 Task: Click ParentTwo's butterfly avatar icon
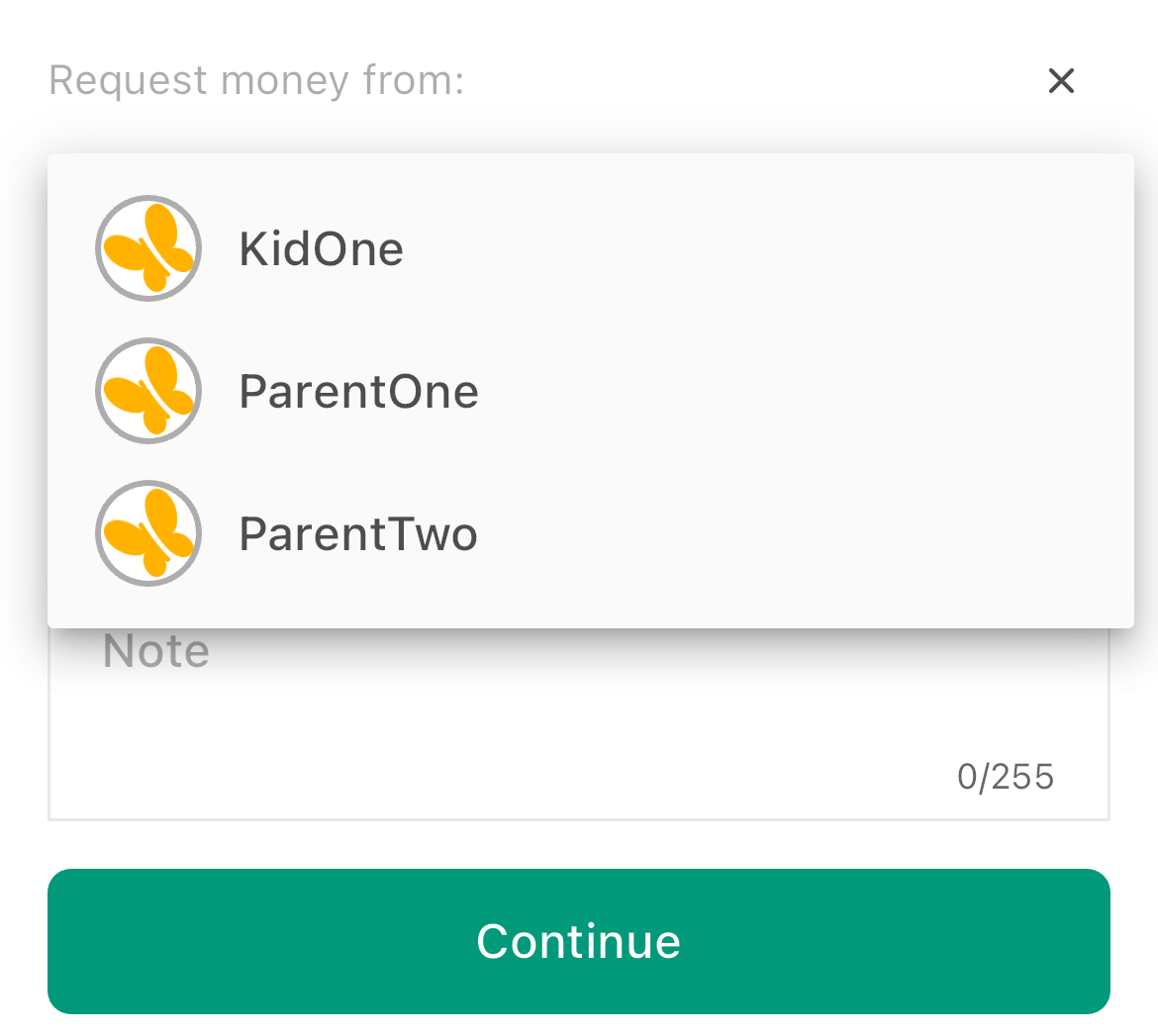point(148,533)
